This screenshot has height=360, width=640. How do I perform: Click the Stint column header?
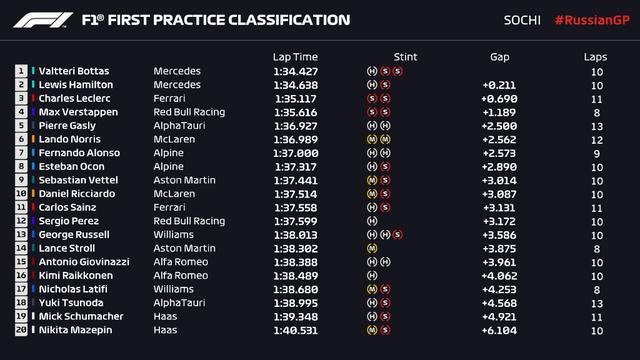click(405, 57)
